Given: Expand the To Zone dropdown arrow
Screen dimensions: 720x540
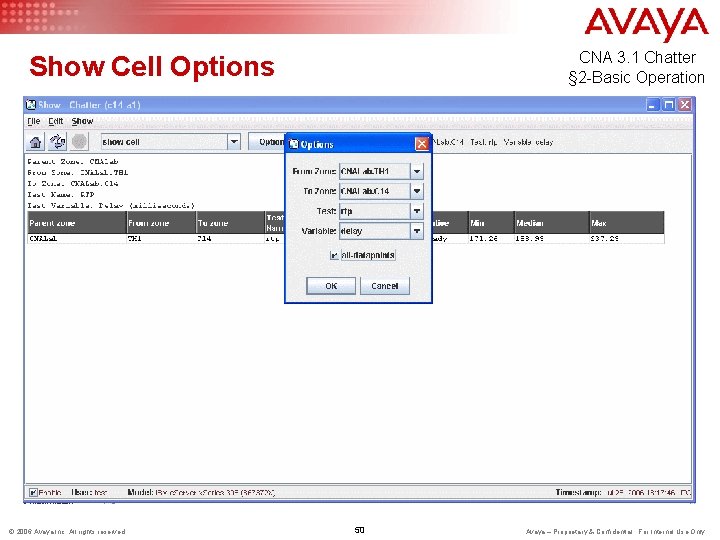Looking at the screenshot, I should [x=416, y=191].
